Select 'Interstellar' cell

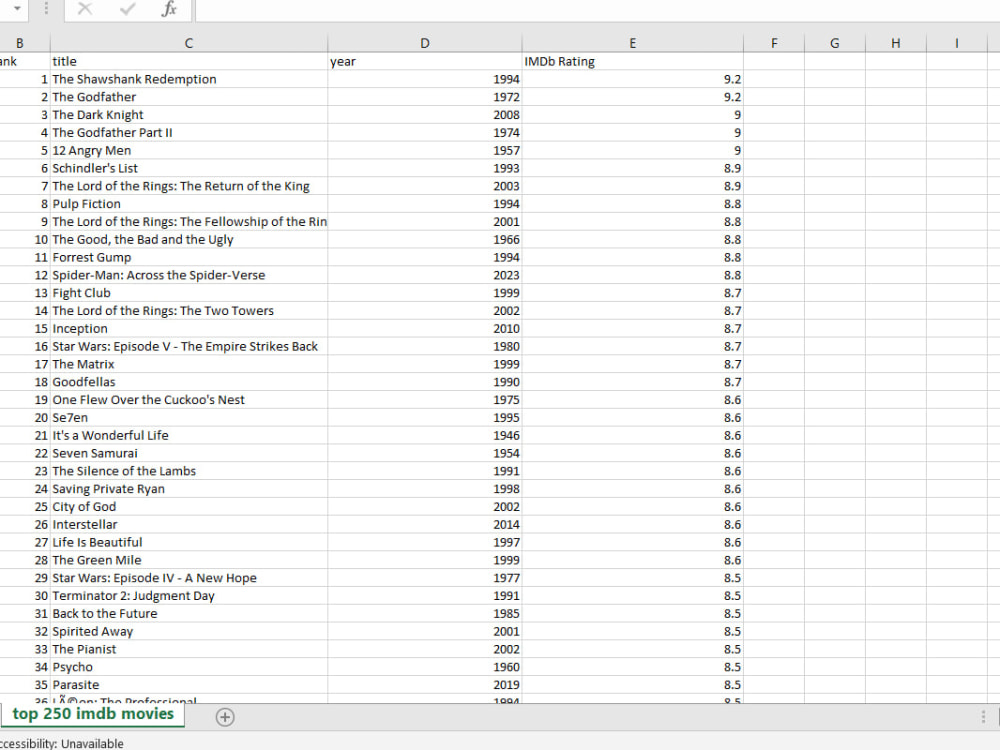189,525
